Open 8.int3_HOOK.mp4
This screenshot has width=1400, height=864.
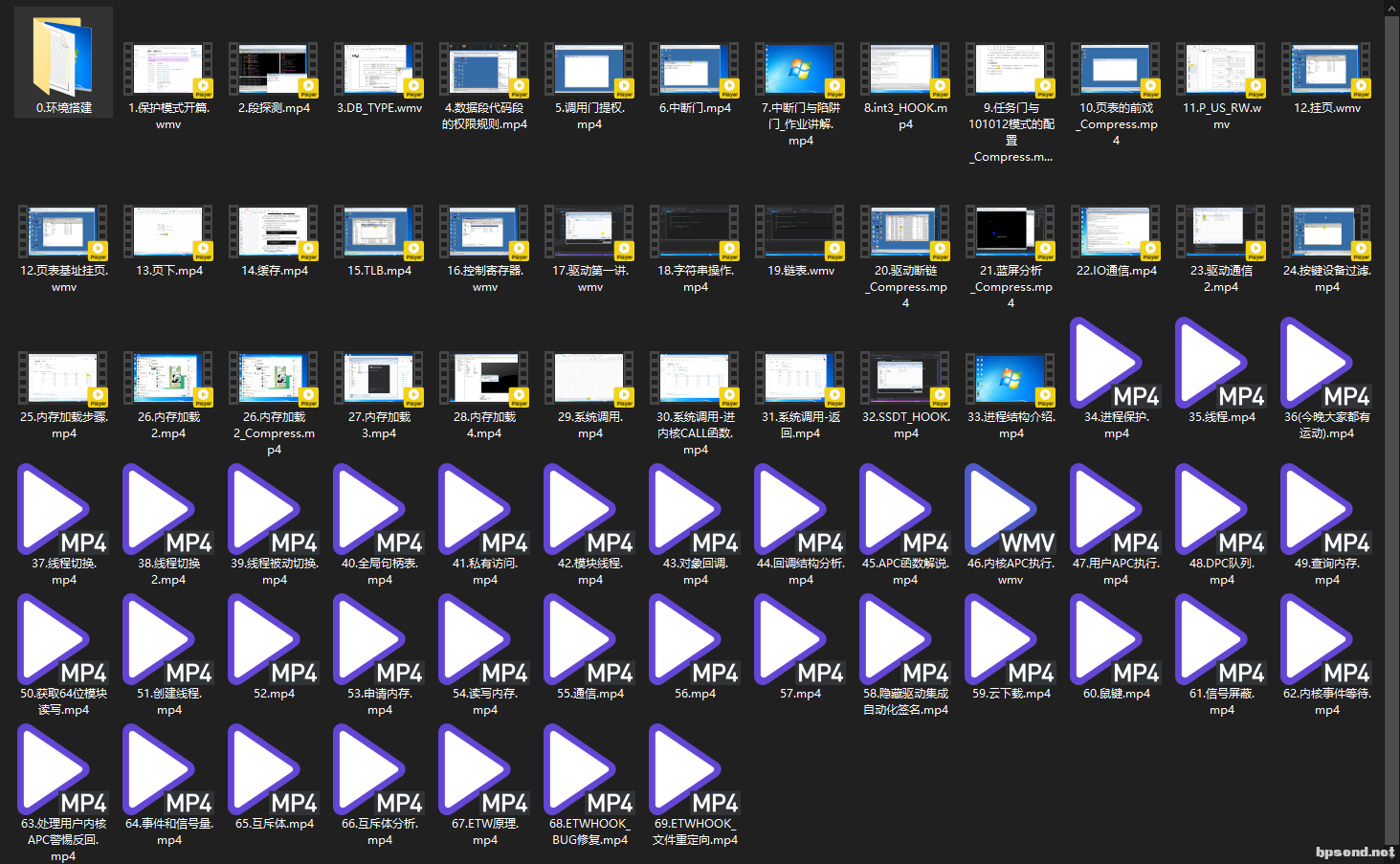point(905,72)
